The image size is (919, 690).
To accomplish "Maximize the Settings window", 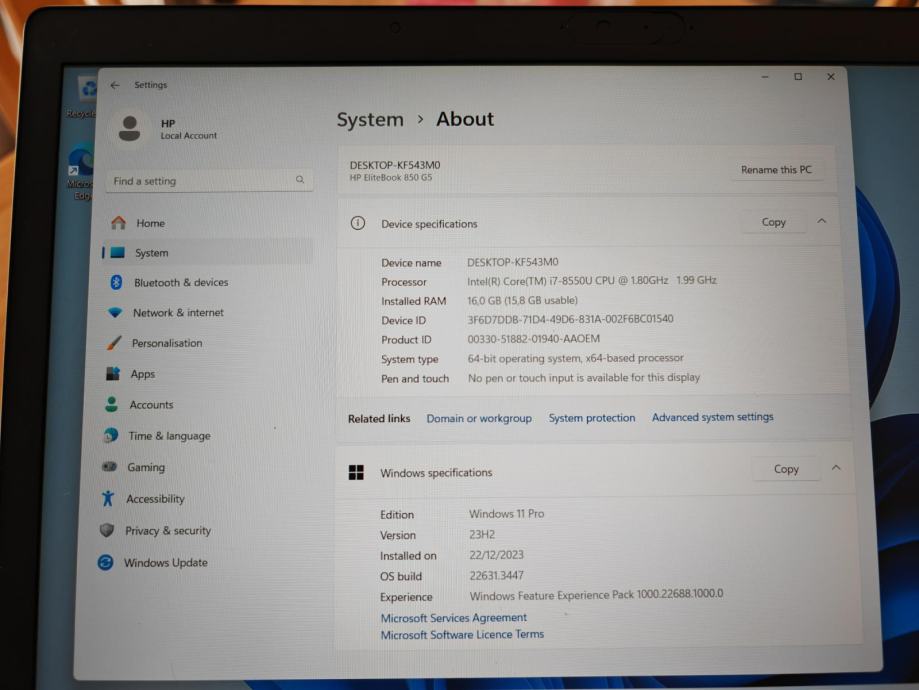I will click(x=798, y=77).
